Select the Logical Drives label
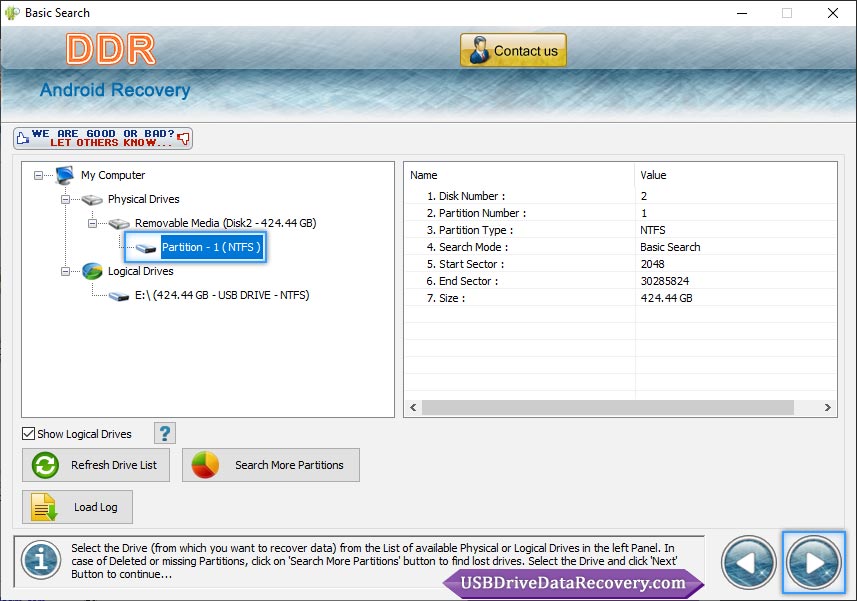Viewport: 857px width, 601px height. (140, 271)
